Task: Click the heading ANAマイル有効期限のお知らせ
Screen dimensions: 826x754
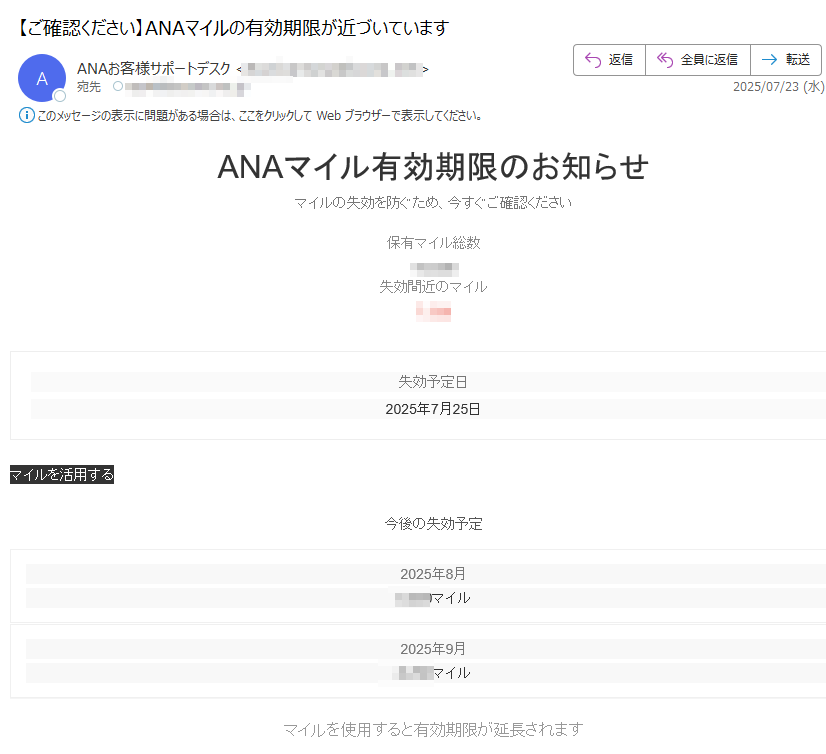Action: coord(433,167)
